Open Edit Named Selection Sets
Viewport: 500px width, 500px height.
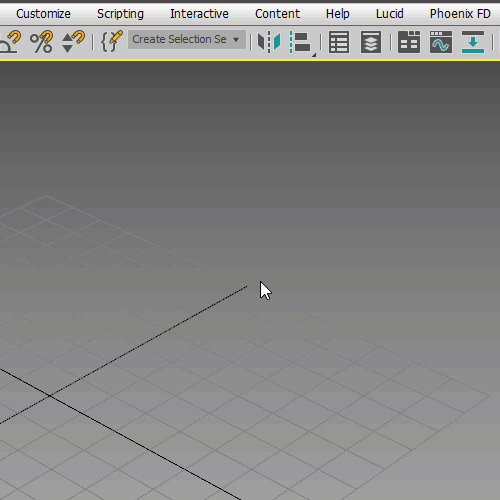point(111,42)
